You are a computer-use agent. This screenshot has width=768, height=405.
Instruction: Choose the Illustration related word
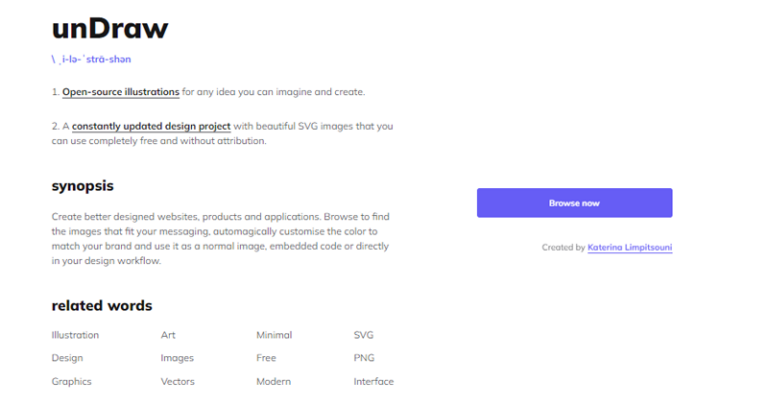pos(75,335)
